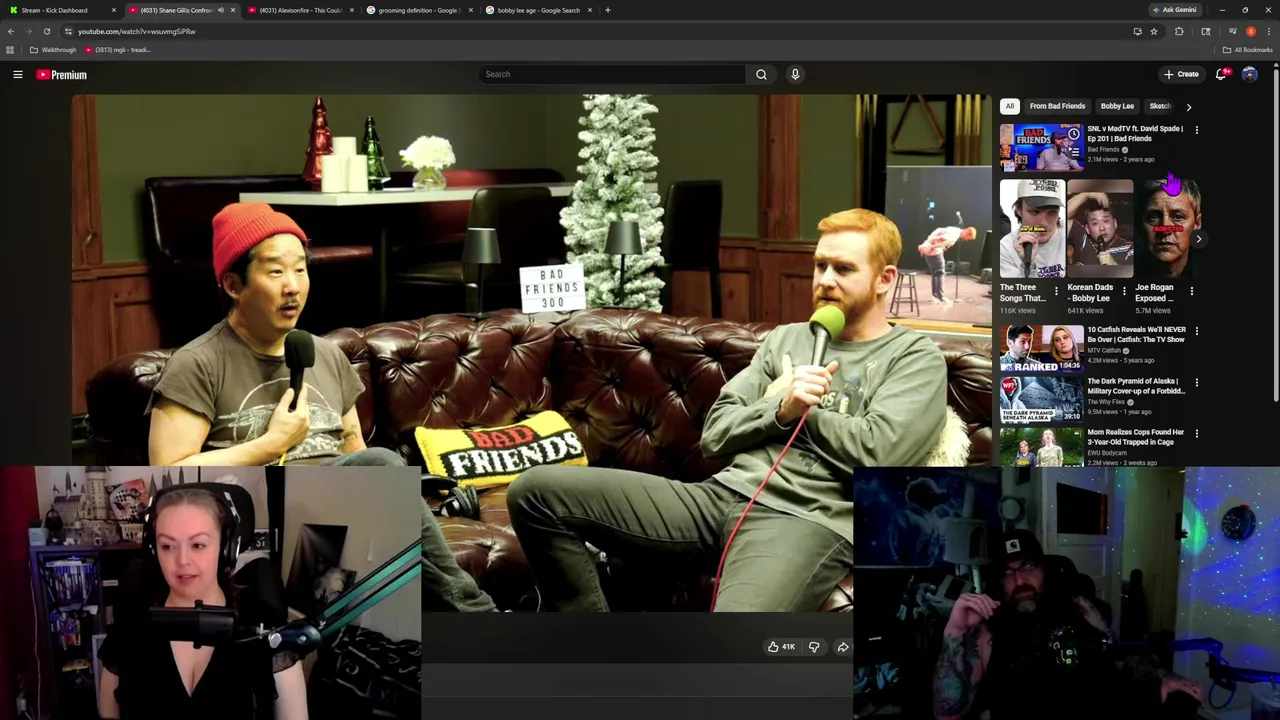
Task: Show more shorts with the shelf arrow
Action: coord(1198,239)
